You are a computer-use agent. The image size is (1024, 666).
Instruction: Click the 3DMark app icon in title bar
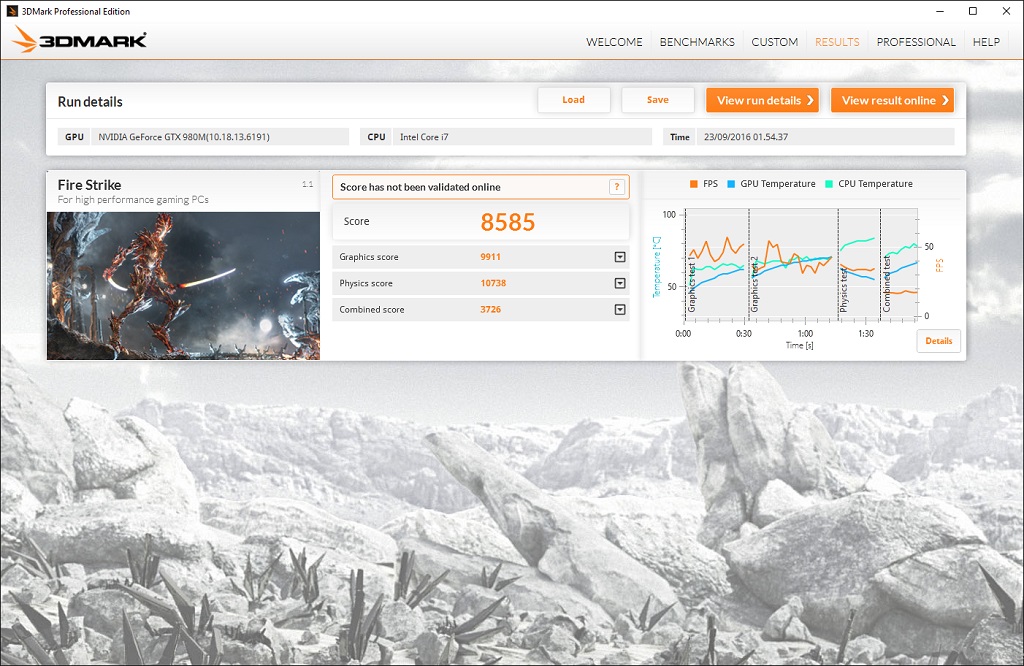[11, 11]
